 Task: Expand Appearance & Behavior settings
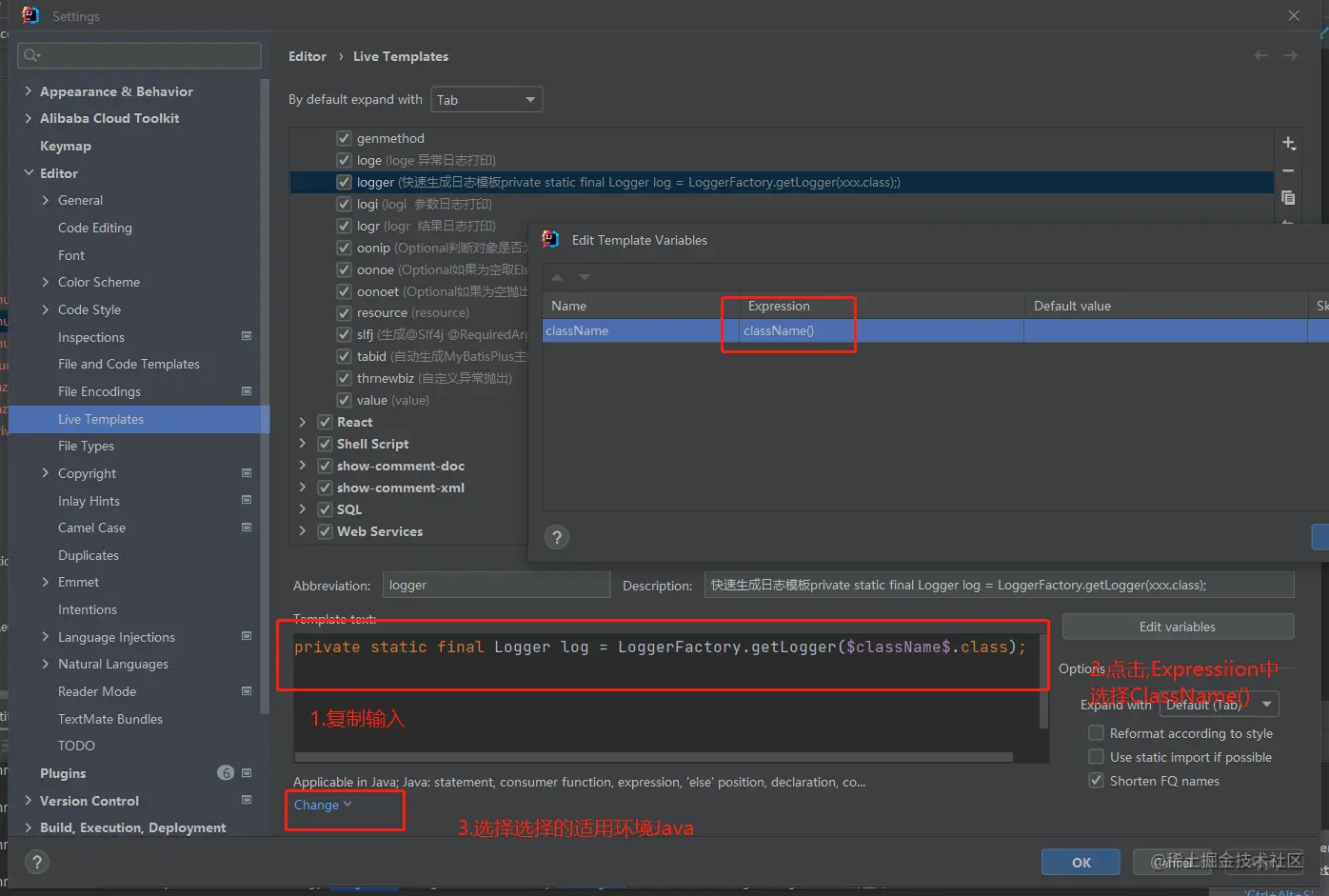(28, 91)
